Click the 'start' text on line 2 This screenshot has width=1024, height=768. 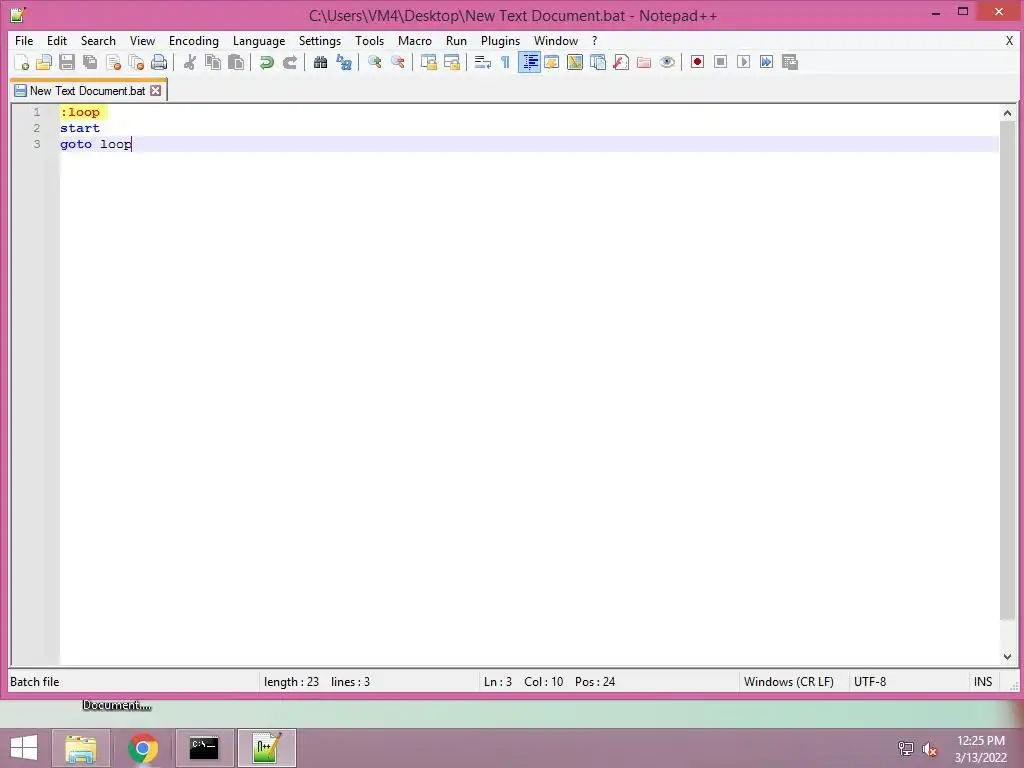coord(80,128)
